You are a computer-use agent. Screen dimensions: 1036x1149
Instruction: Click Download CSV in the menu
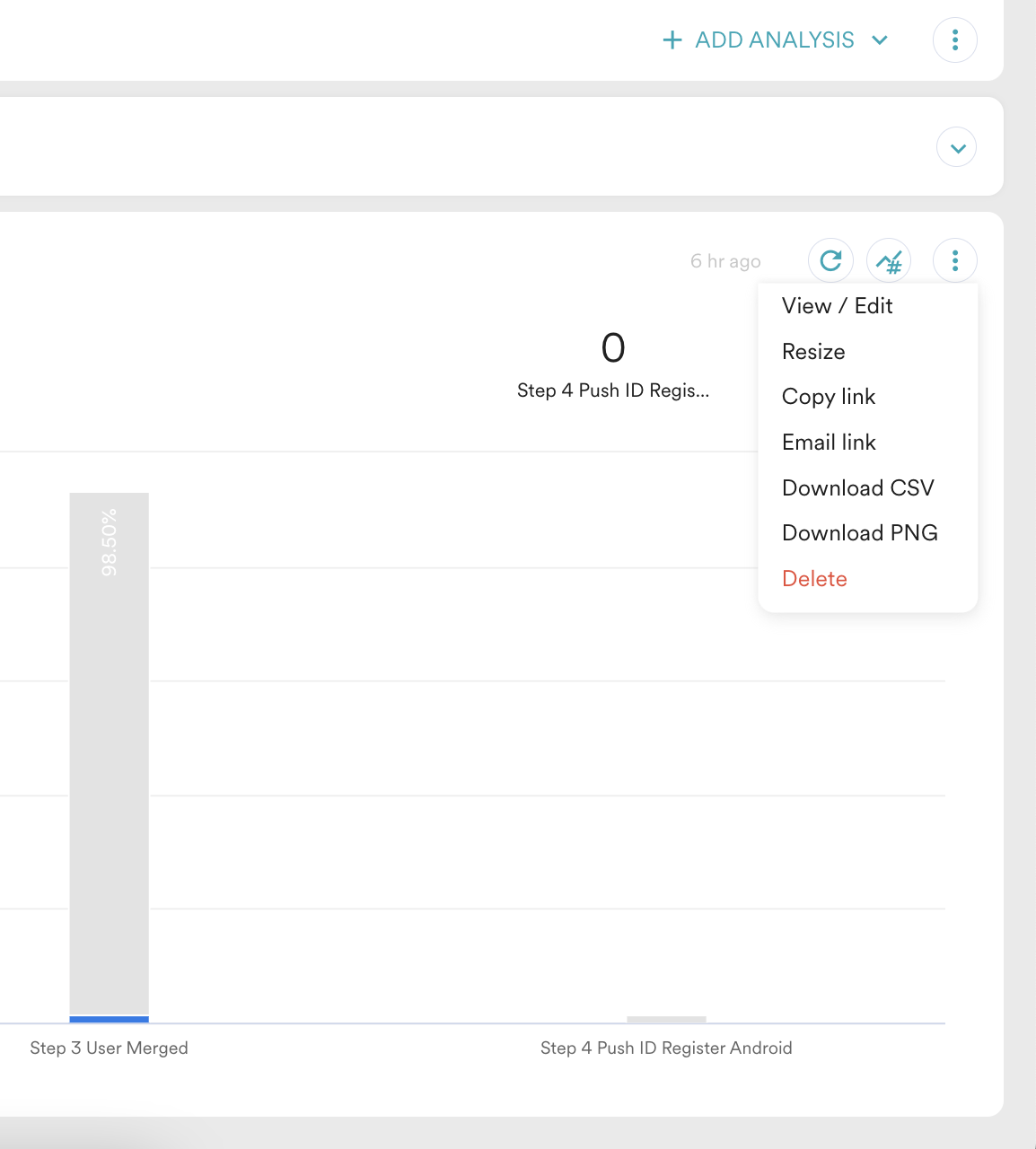(857, 488)
